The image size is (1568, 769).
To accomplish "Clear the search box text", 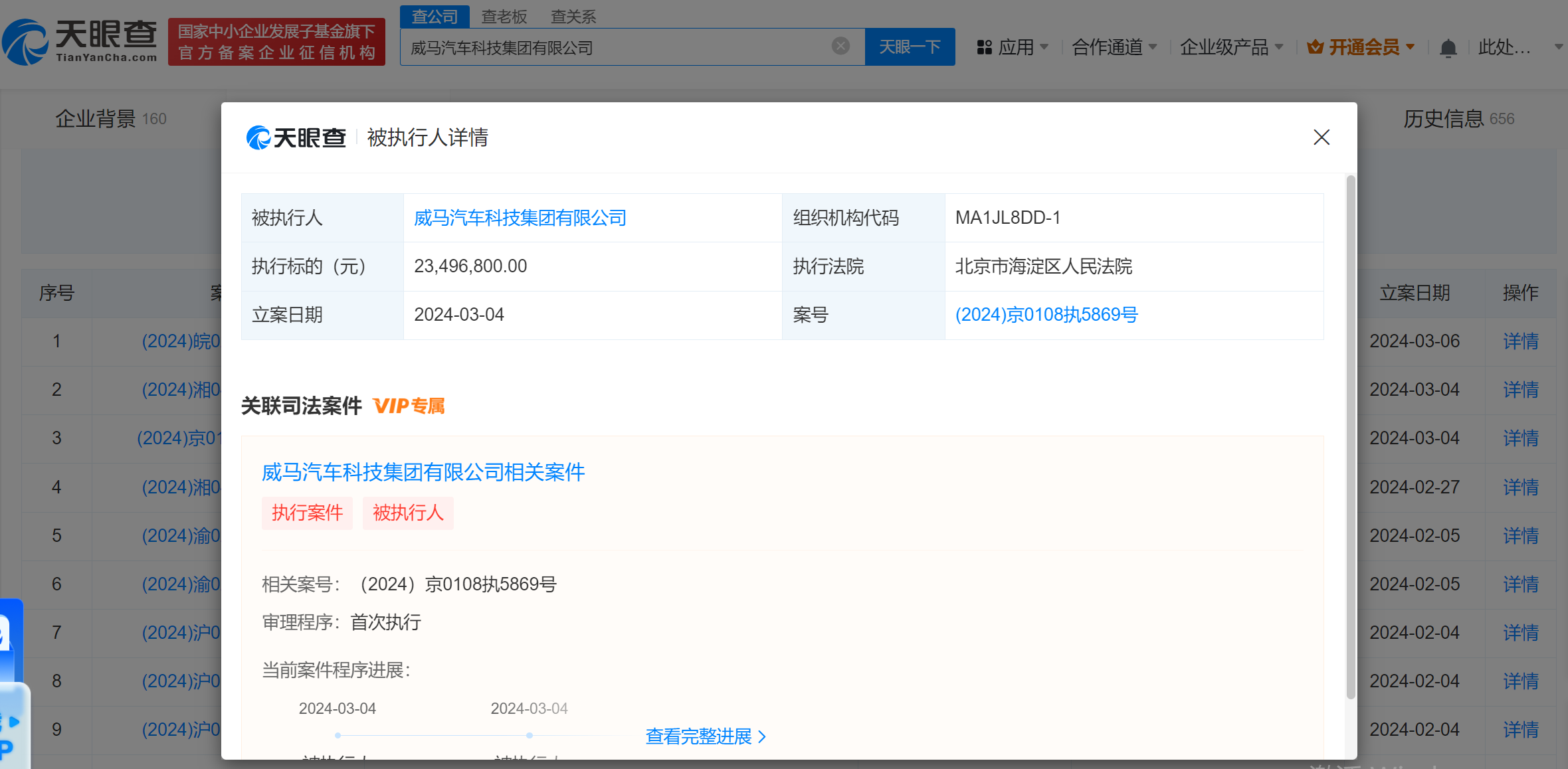I will 840,46.
